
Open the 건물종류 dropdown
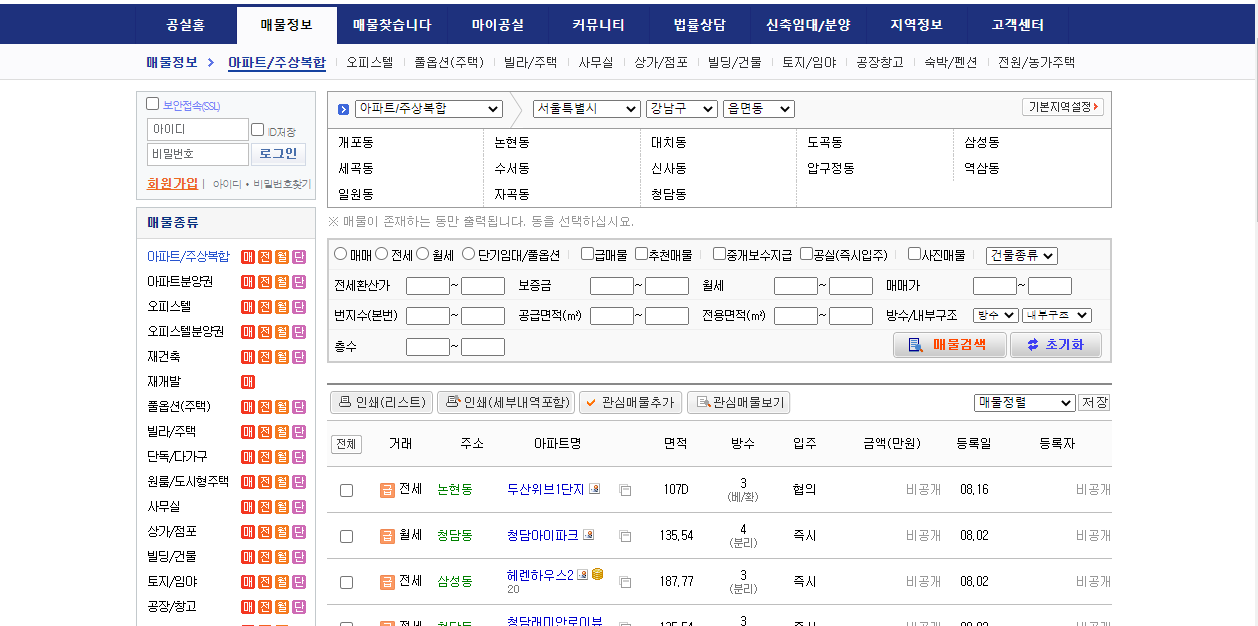coord(1021,256)
